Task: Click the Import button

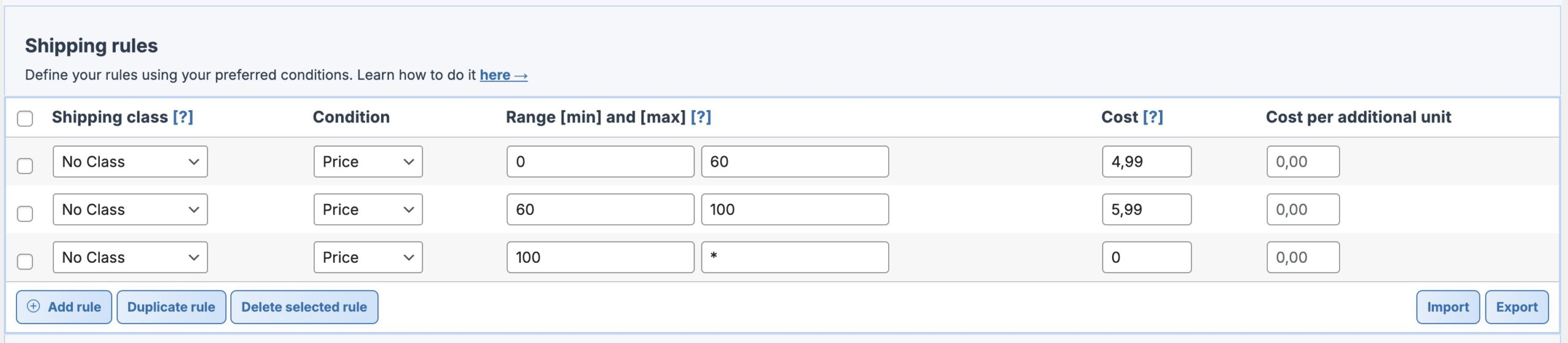Action: 1447,307
